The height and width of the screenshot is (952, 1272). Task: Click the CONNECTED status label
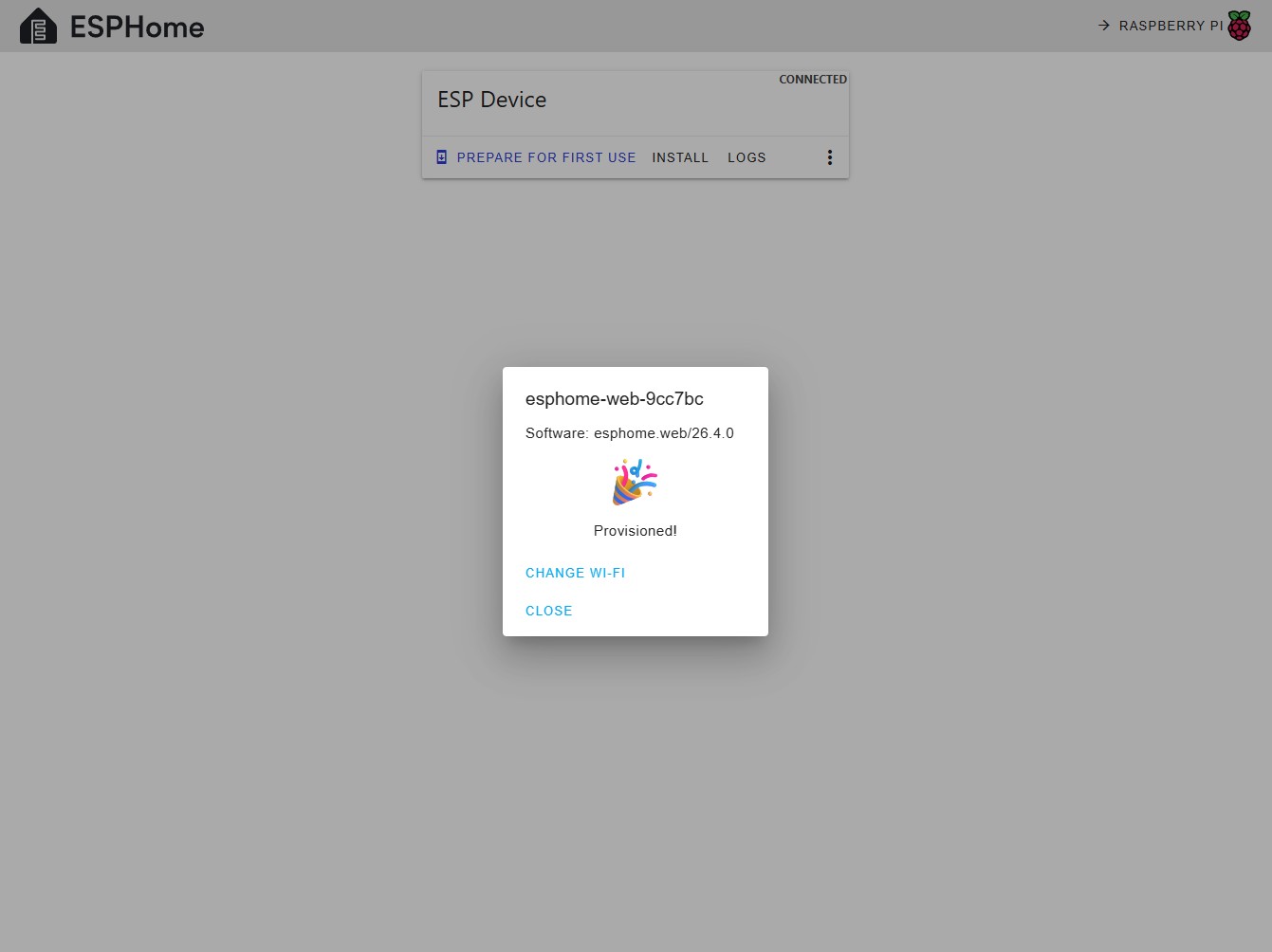[x=813, y=80]
